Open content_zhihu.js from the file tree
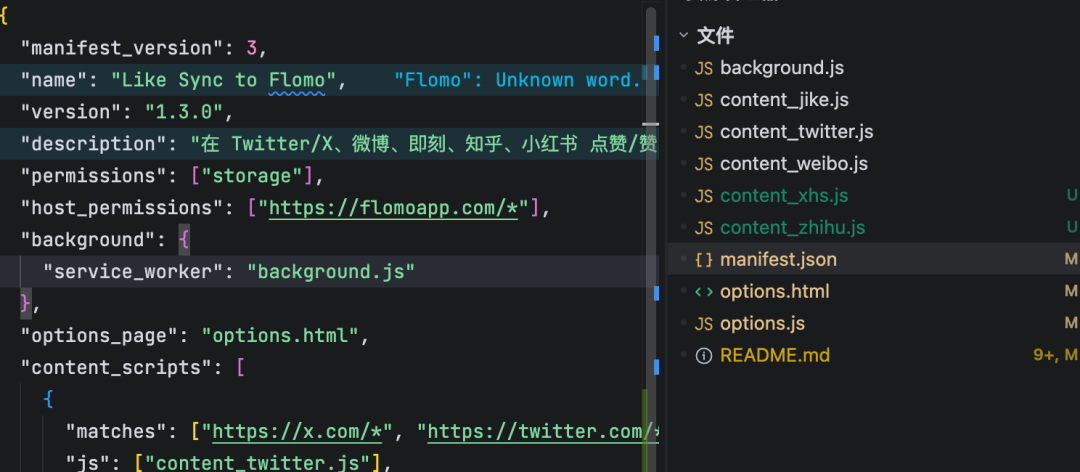 click(x=792, y=228)
